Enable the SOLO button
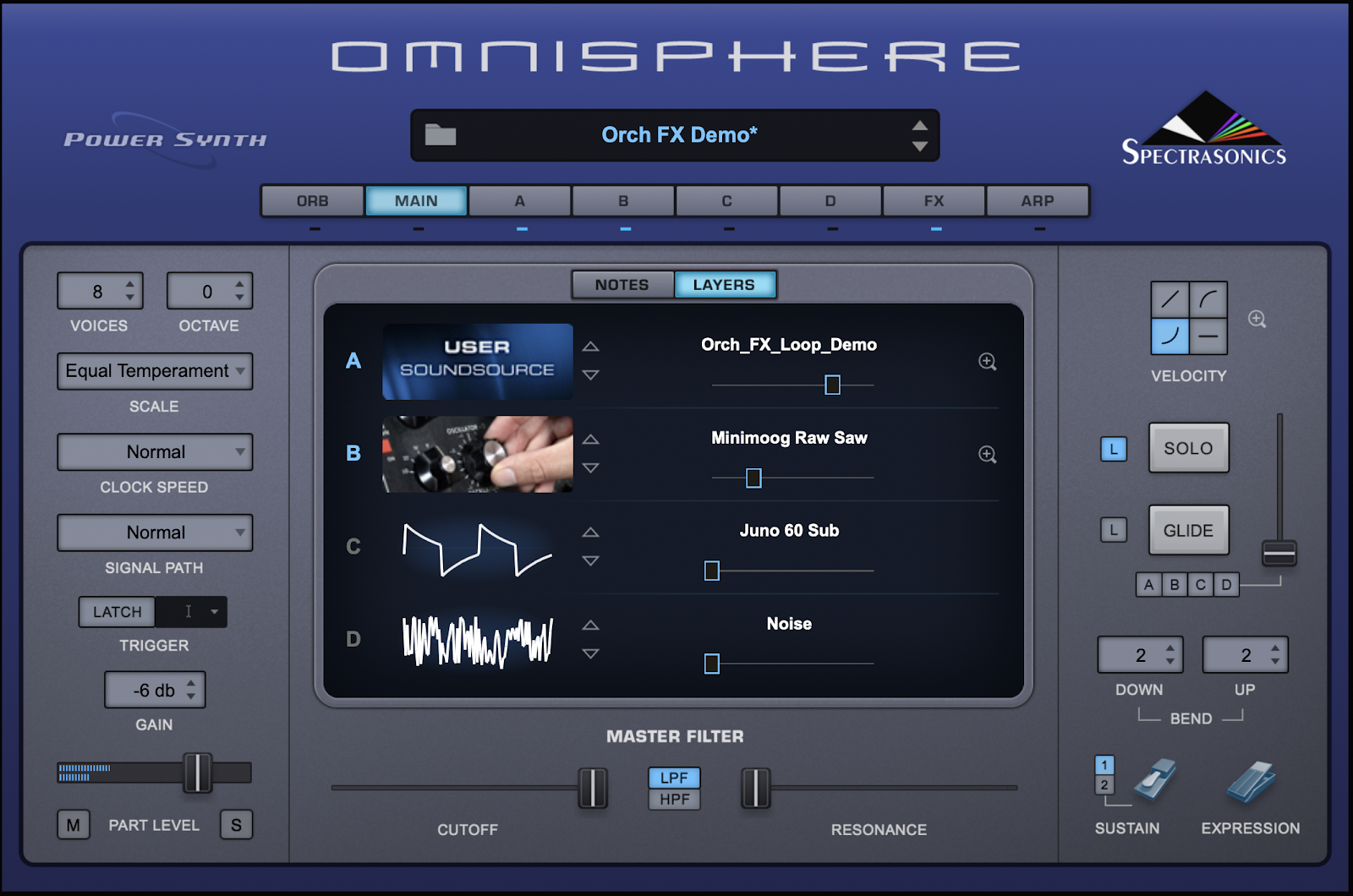The width and height of the screenshot is (1353, 896). (x=1188, y=448)
